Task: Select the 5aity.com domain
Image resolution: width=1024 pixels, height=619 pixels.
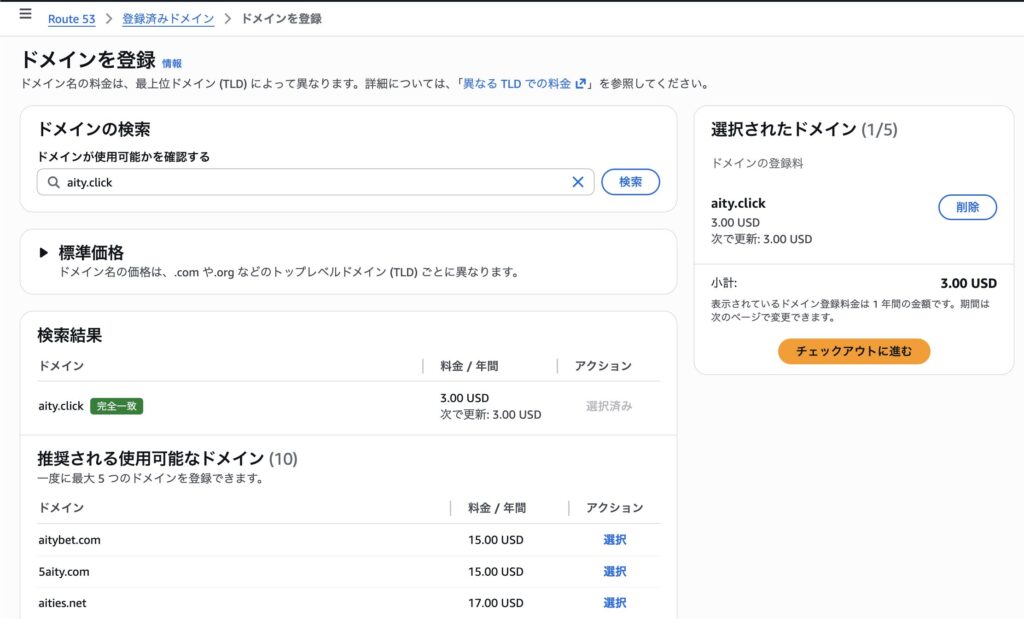Action: 614,572
